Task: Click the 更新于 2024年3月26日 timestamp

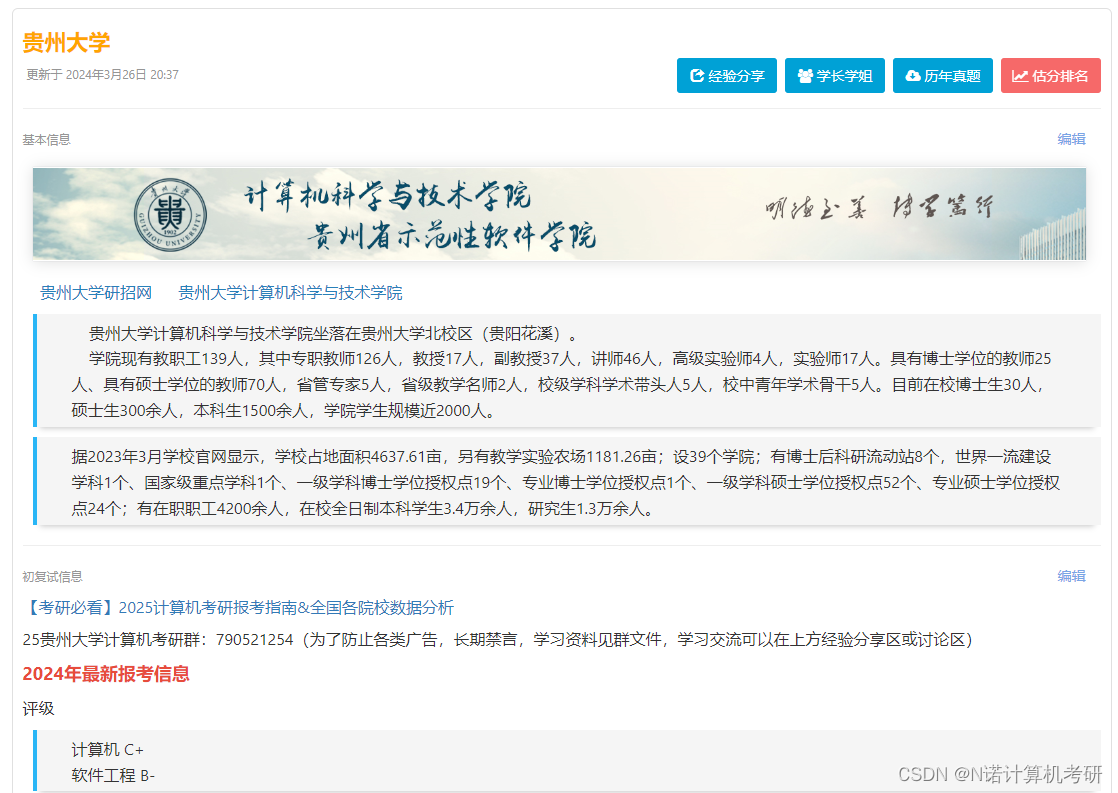Action: (102, 74)
